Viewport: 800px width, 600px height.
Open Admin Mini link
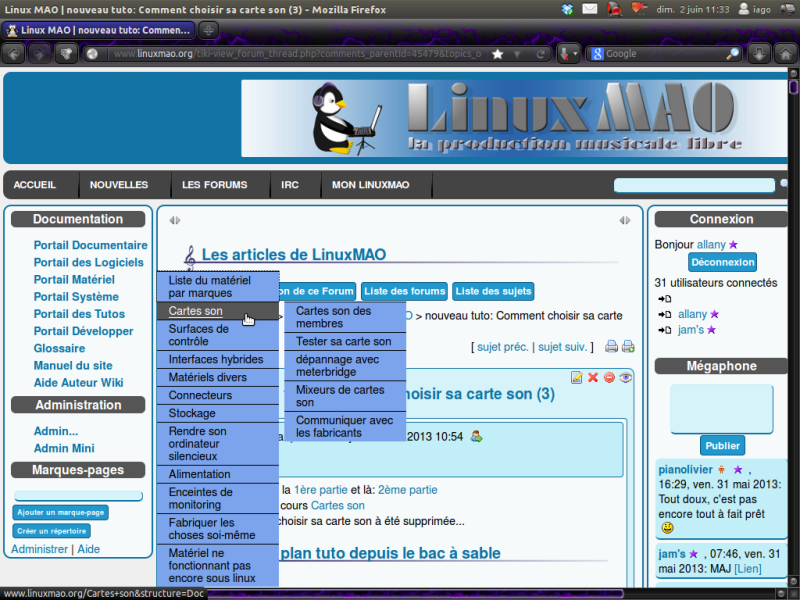coord(64,448)
